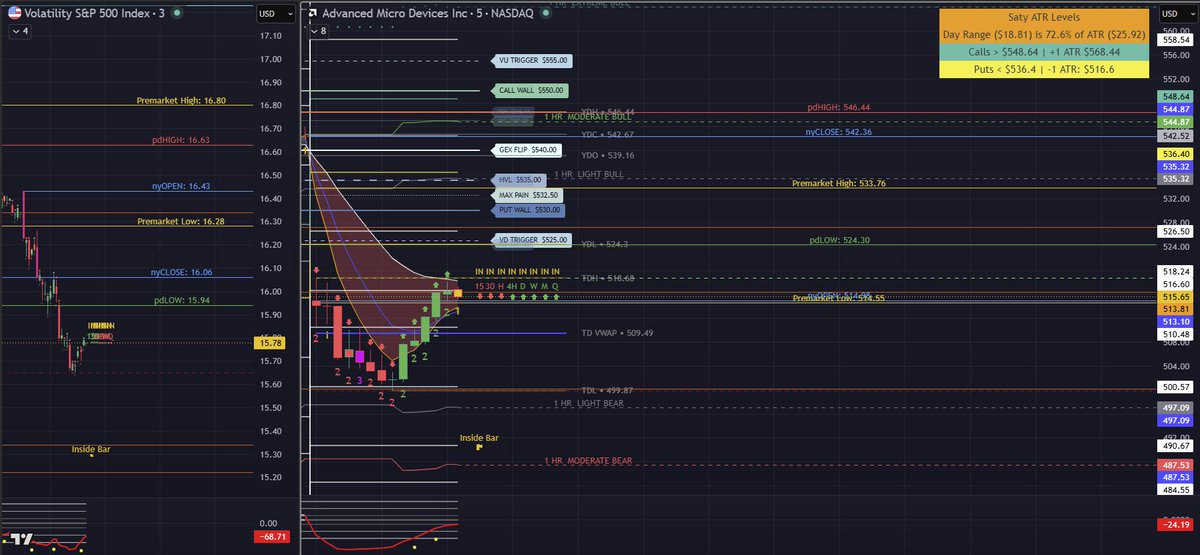Click TDL 499.87 label on AMD chart
Viewport: 1200px width, 555px height.
click(x=607, y=390)
